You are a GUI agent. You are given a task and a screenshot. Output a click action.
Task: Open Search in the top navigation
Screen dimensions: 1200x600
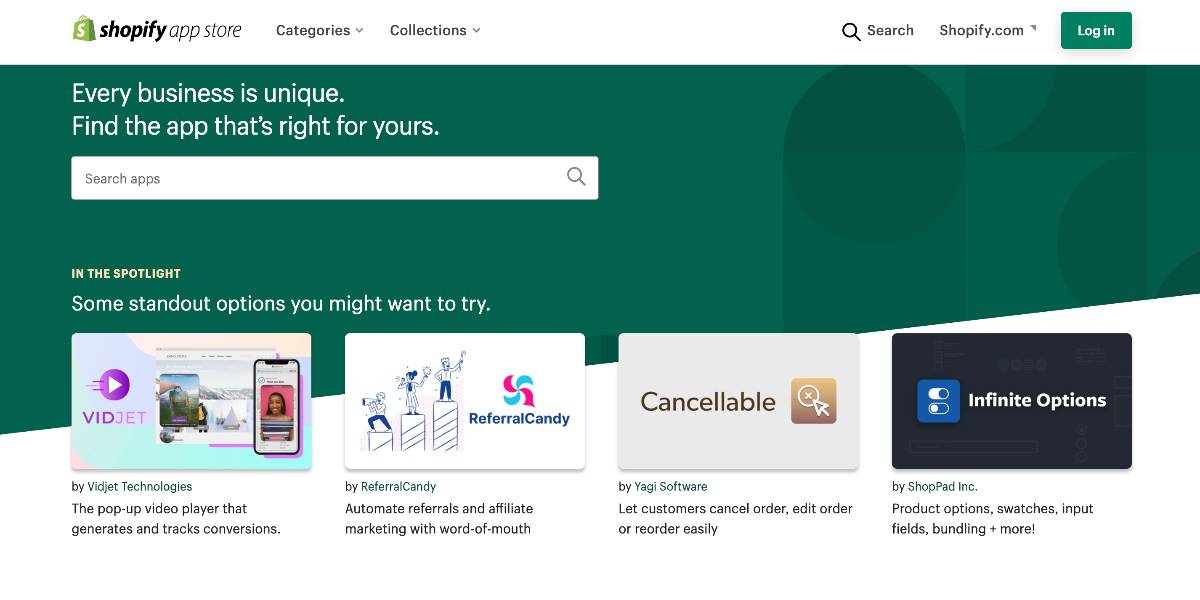(878, 31)
